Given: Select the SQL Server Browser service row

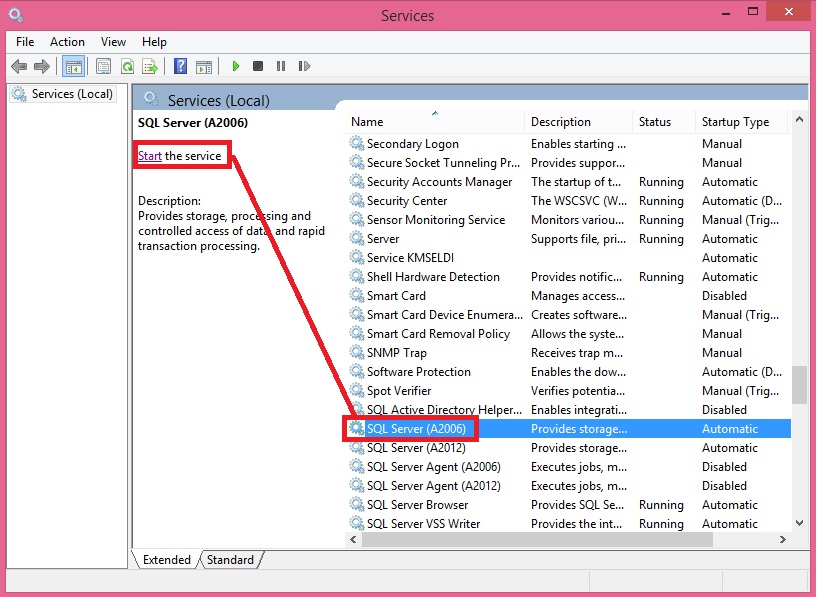Looking at the screenshot, I should pyautogui.click(x=417, y=505).
